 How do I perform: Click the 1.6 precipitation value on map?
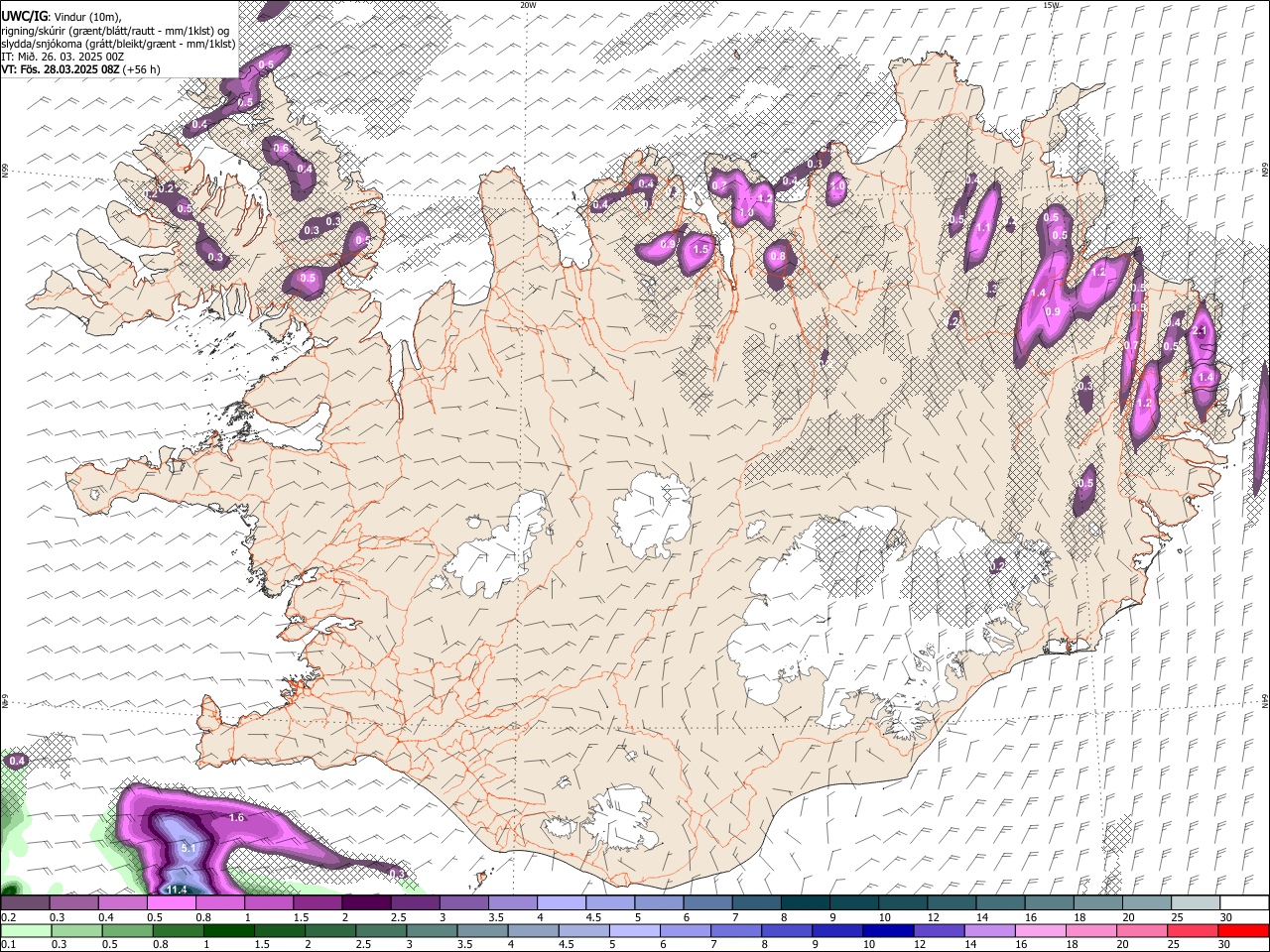click(236, 818)
